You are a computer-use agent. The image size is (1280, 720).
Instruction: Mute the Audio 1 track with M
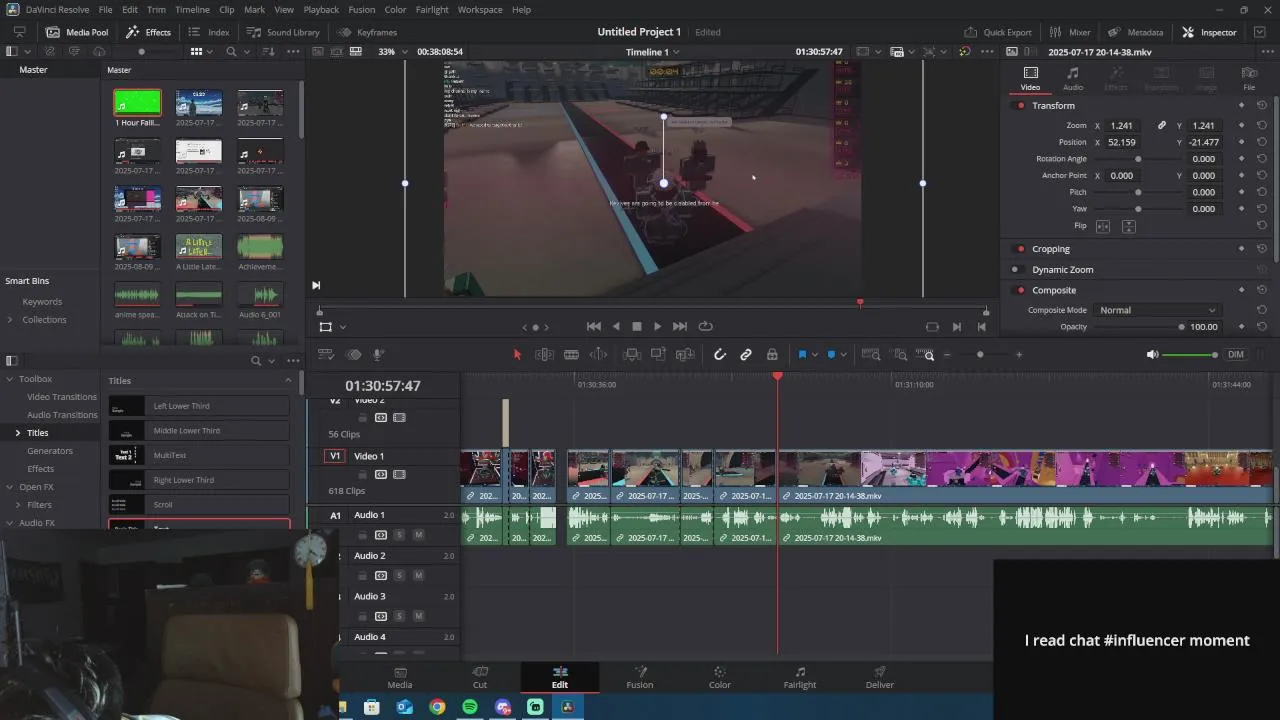click(x=418, y=535)
